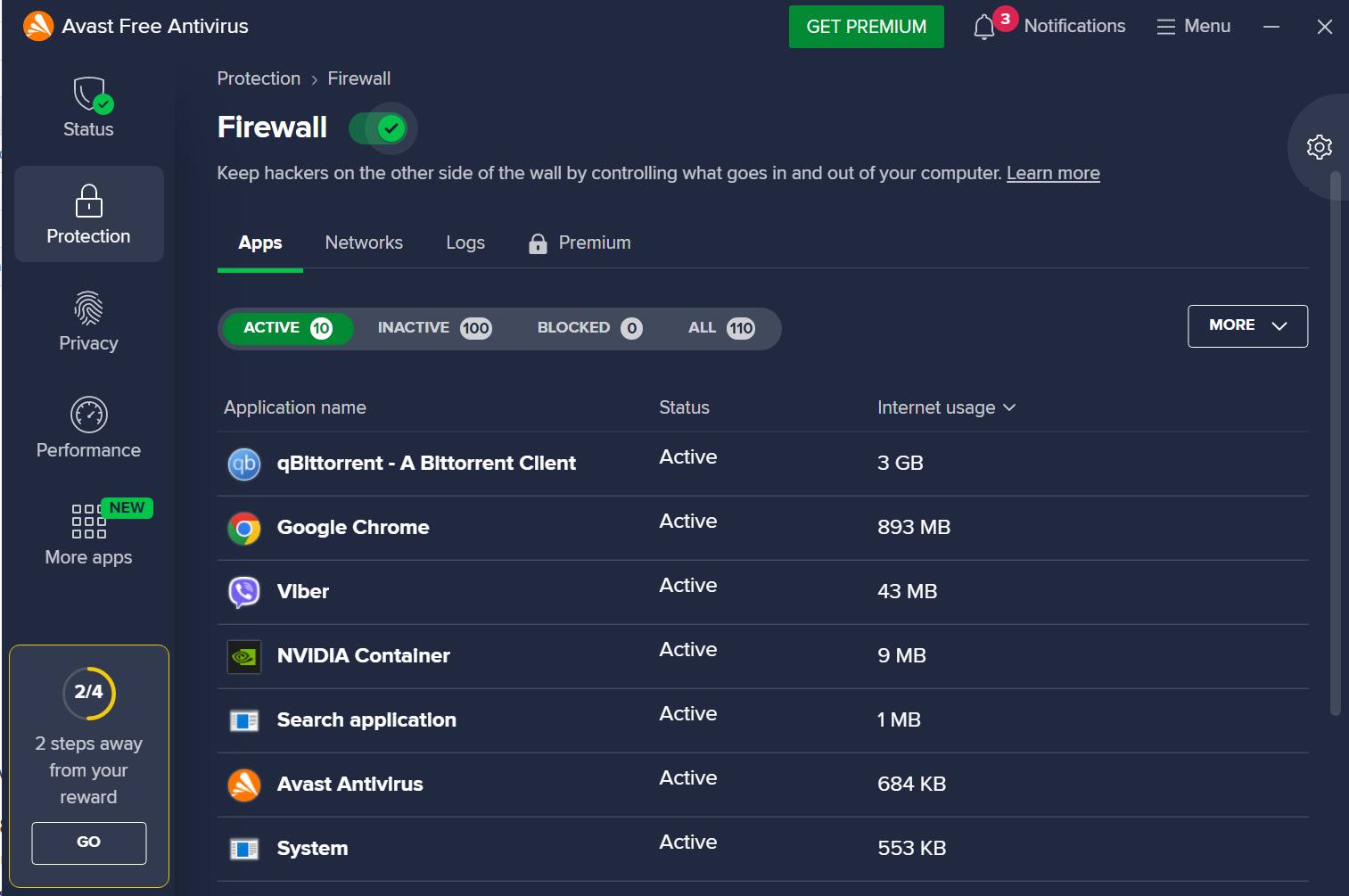Sort by Internet usage chevron
The image size is (1349, 896).
click(x=1009, y=407)
